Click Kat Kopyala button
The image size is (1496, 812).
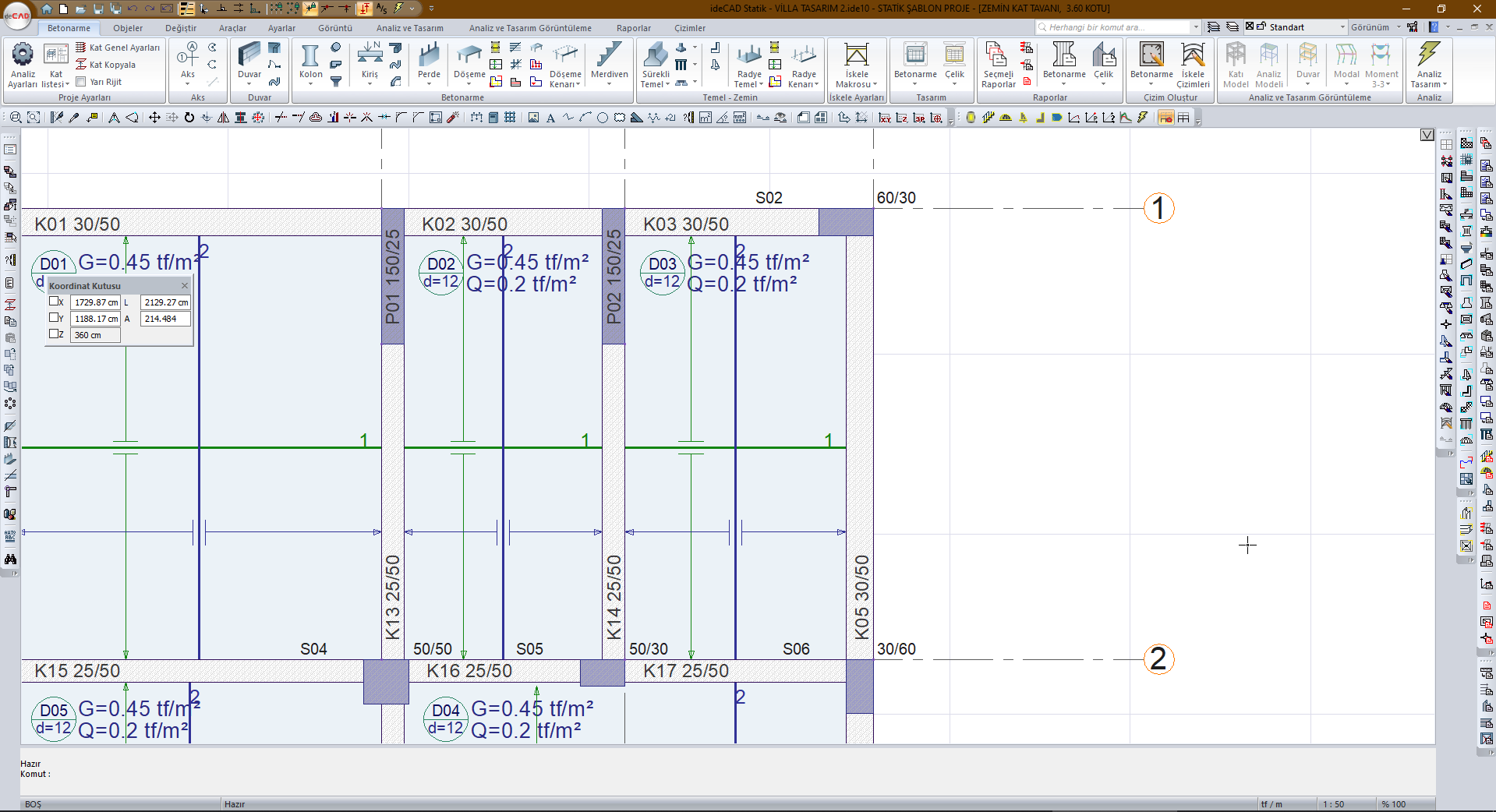point(106,65)
